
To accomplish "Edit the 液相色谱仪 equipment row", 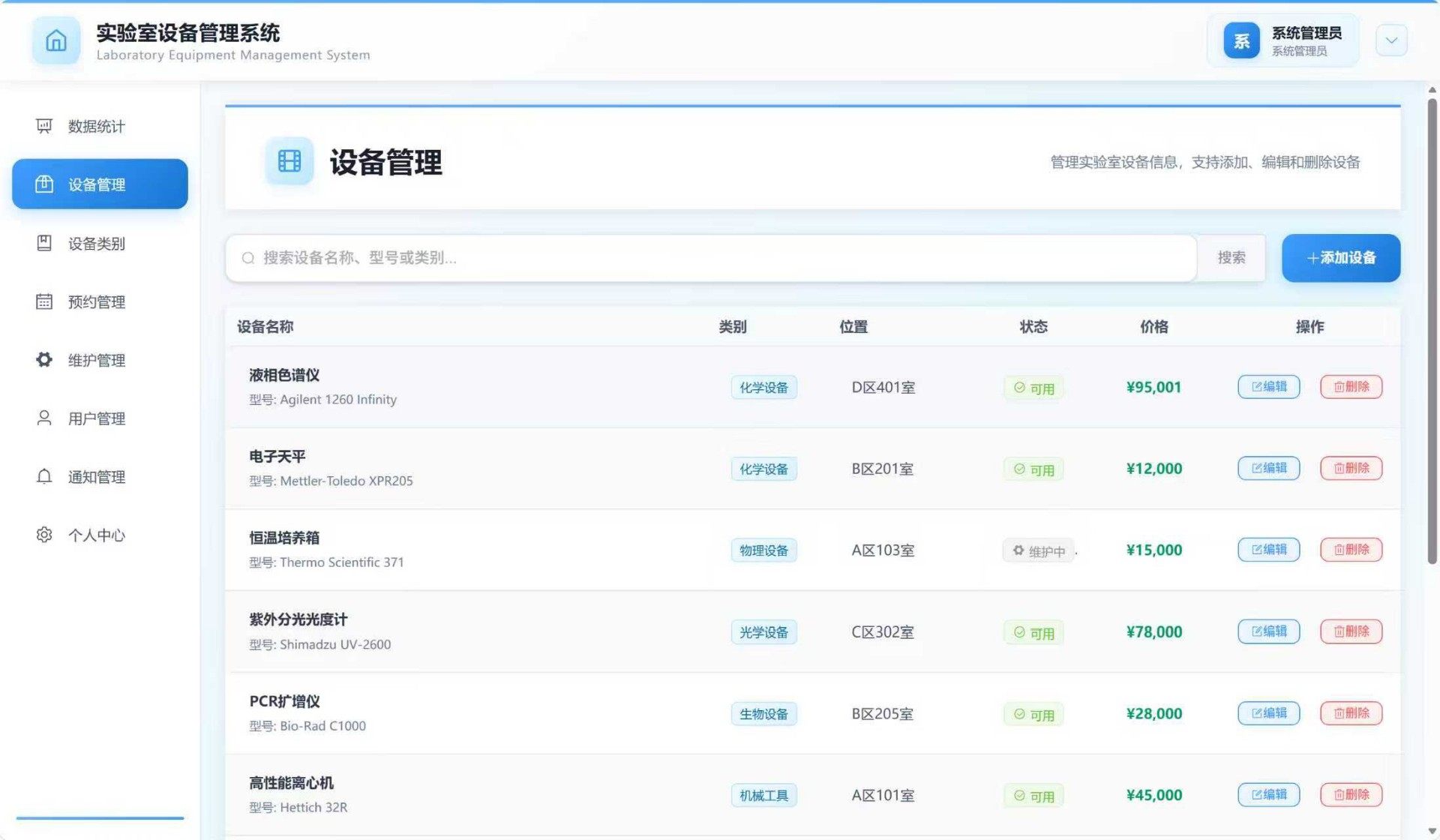I will (1268, 387).
